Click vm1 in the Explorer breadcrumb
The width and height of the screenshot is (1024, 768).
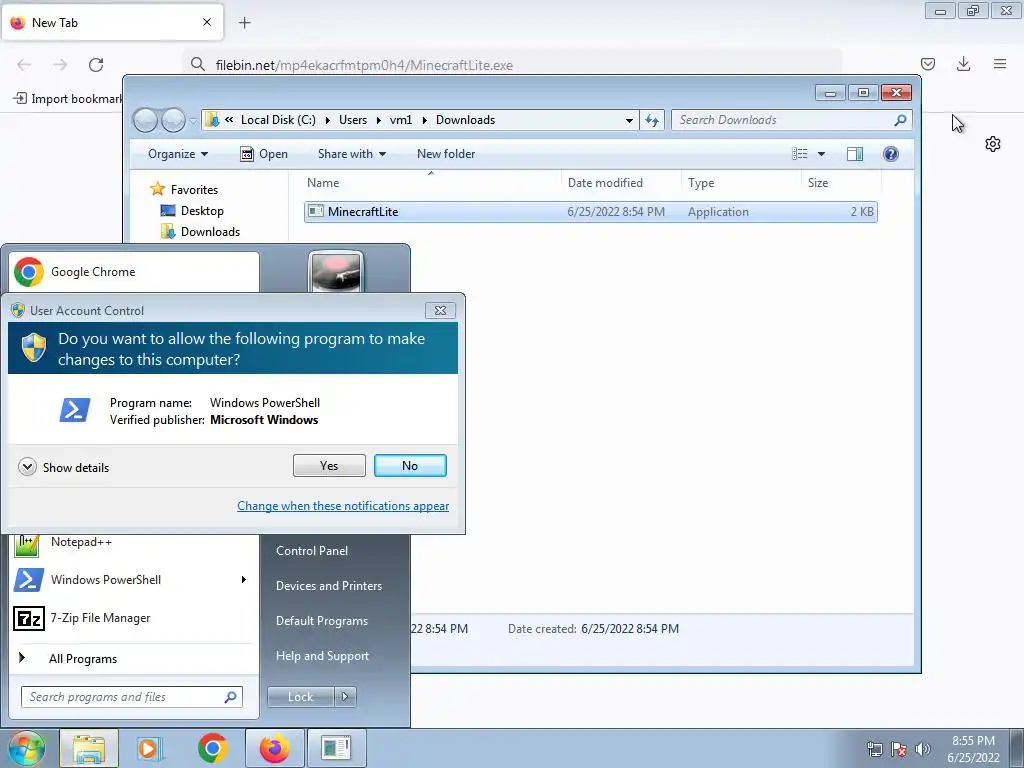[x=401, y=120]
